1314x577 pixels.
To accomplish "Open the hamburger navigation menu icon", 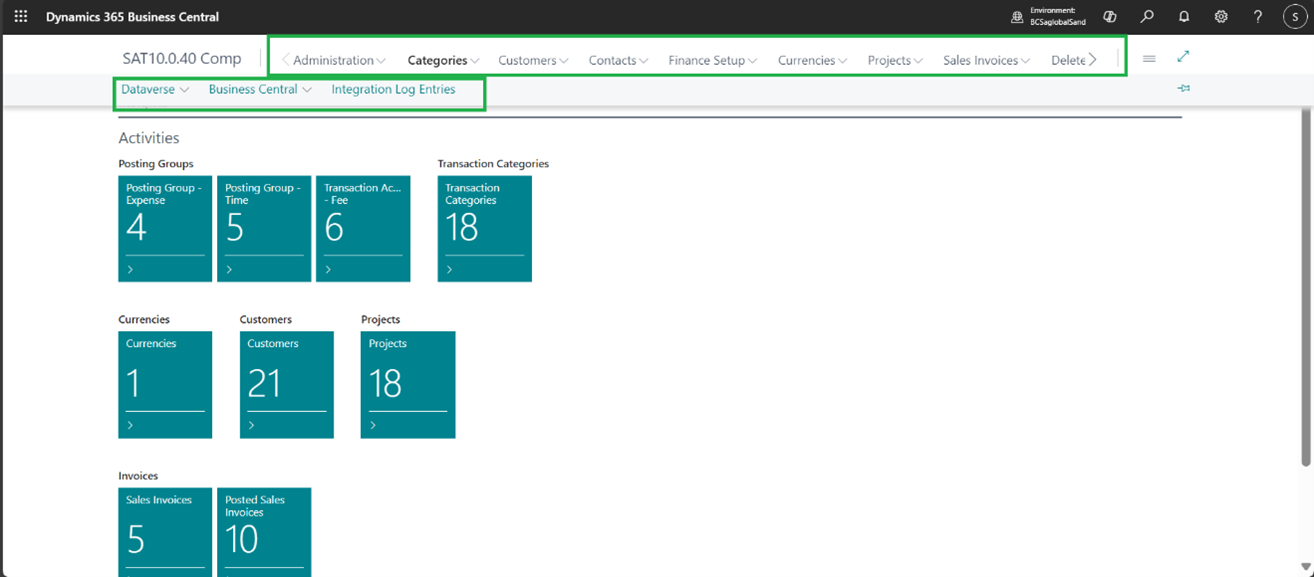I will click(x=1149, y=59).
